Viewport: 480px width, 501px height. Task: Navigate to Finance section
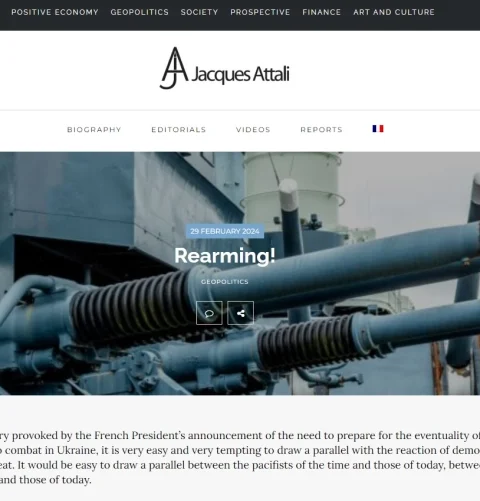tap(322, 12)
